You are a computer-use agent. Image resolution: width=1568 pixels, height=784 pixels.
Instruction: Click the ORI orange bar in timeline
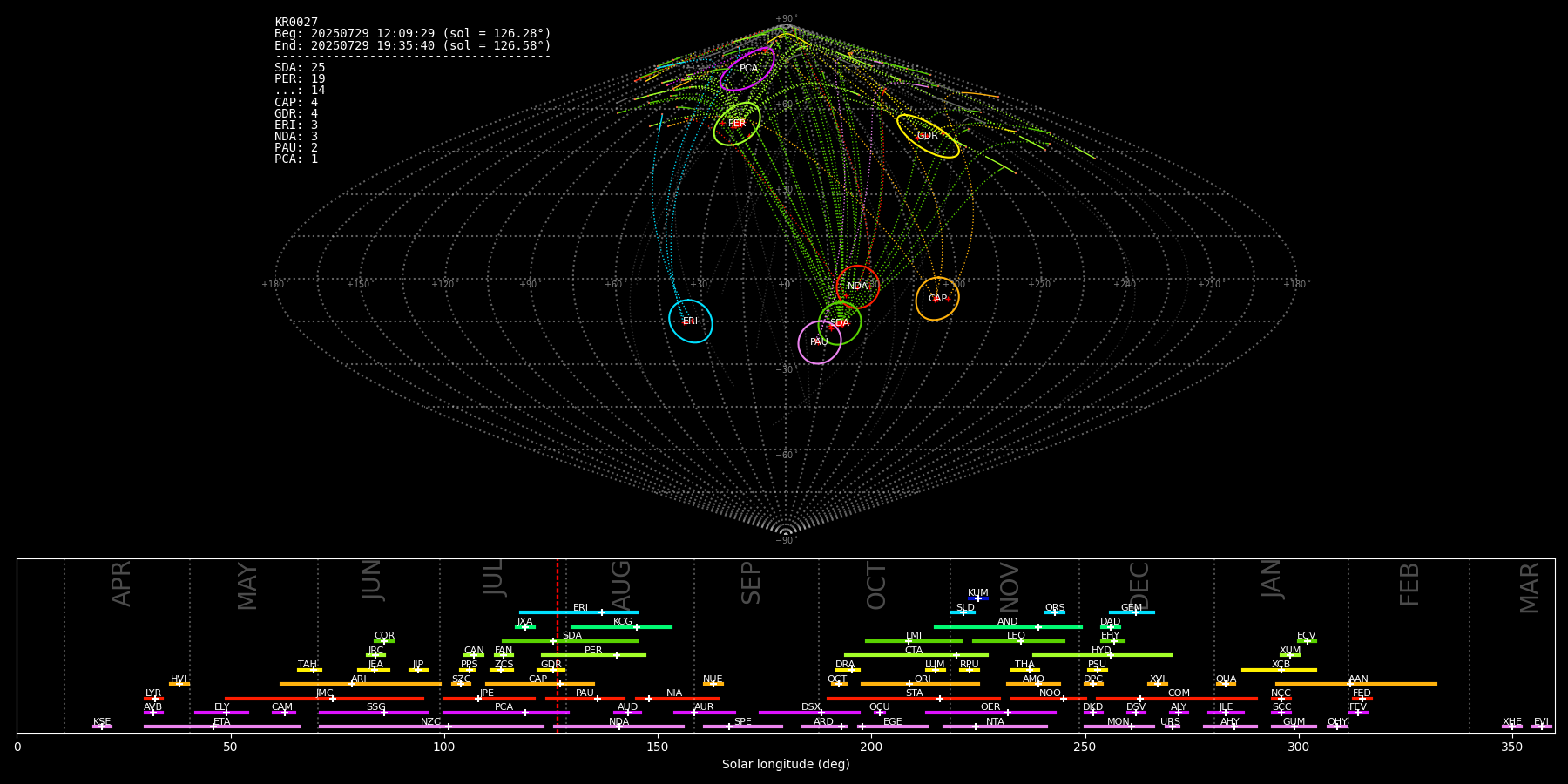tap(920, 684)
